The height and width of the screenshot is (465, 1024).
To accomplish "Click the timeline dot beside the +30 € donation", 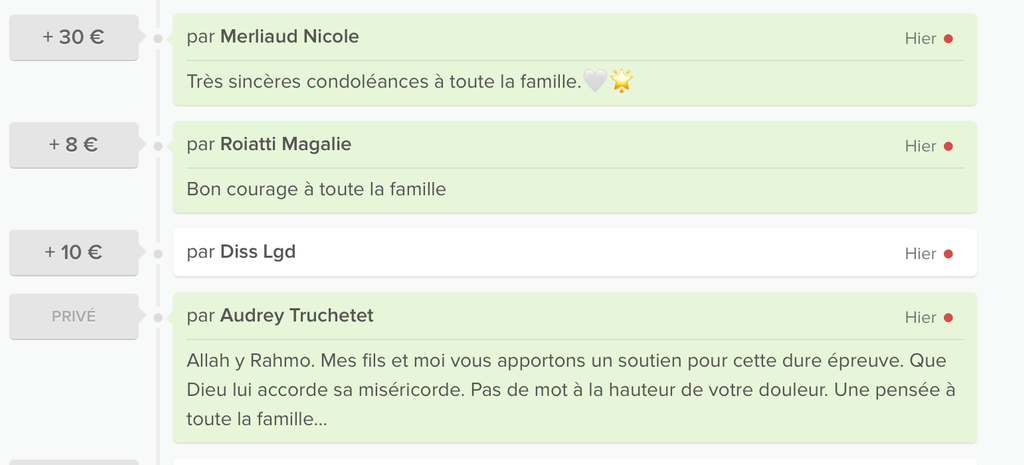I will [x=158, y=39].
